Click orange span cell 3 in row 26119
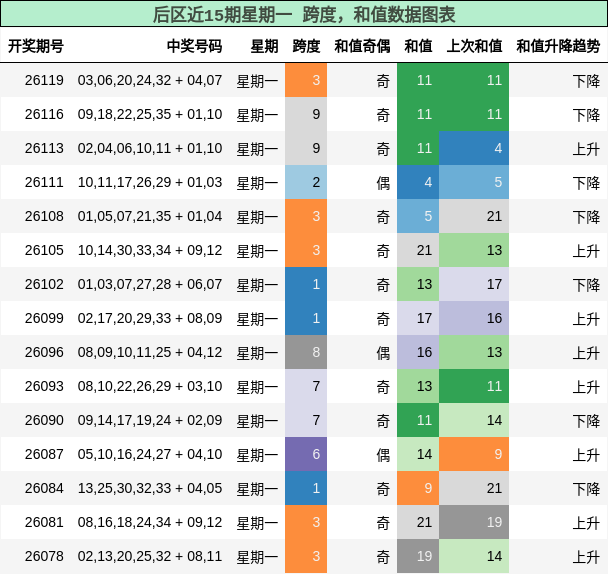Image resolution: width=608 pixels, height=574 pixels. (x=306, y=80)
